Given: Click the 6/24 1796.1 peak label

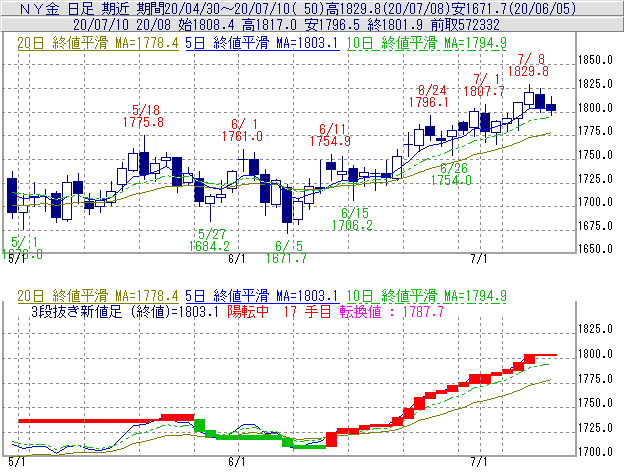Looking at the screenshot, I should coord(429,96).
